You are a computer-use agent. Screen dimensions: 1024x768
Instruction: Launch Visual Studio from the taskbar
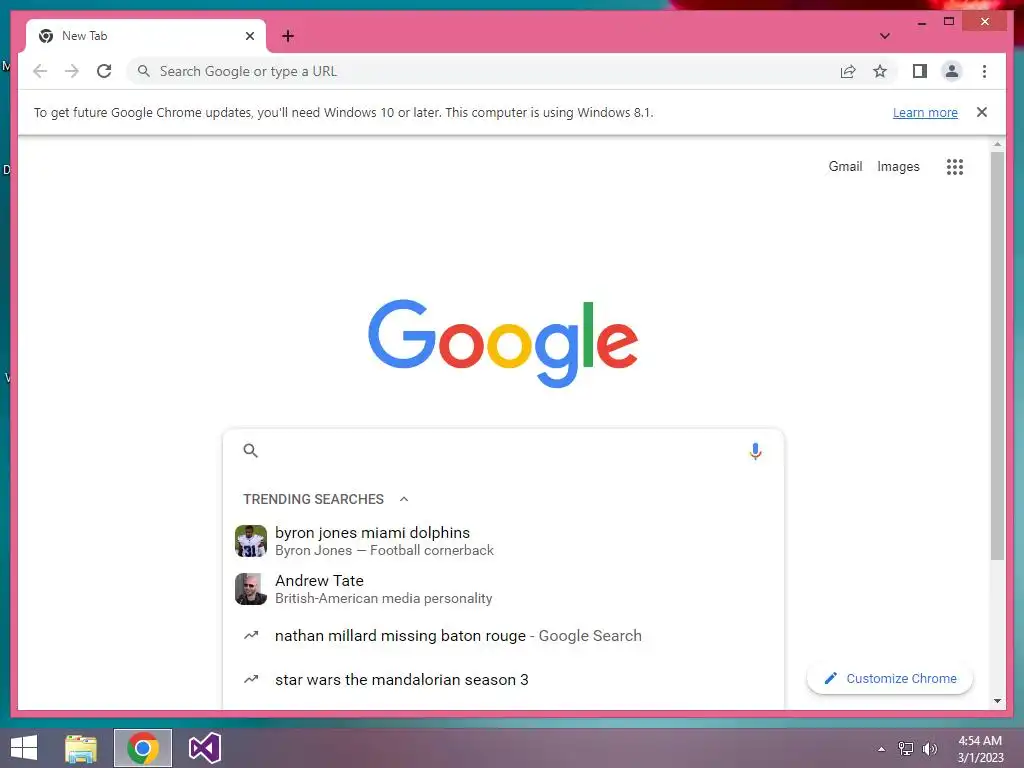[204, 748]
